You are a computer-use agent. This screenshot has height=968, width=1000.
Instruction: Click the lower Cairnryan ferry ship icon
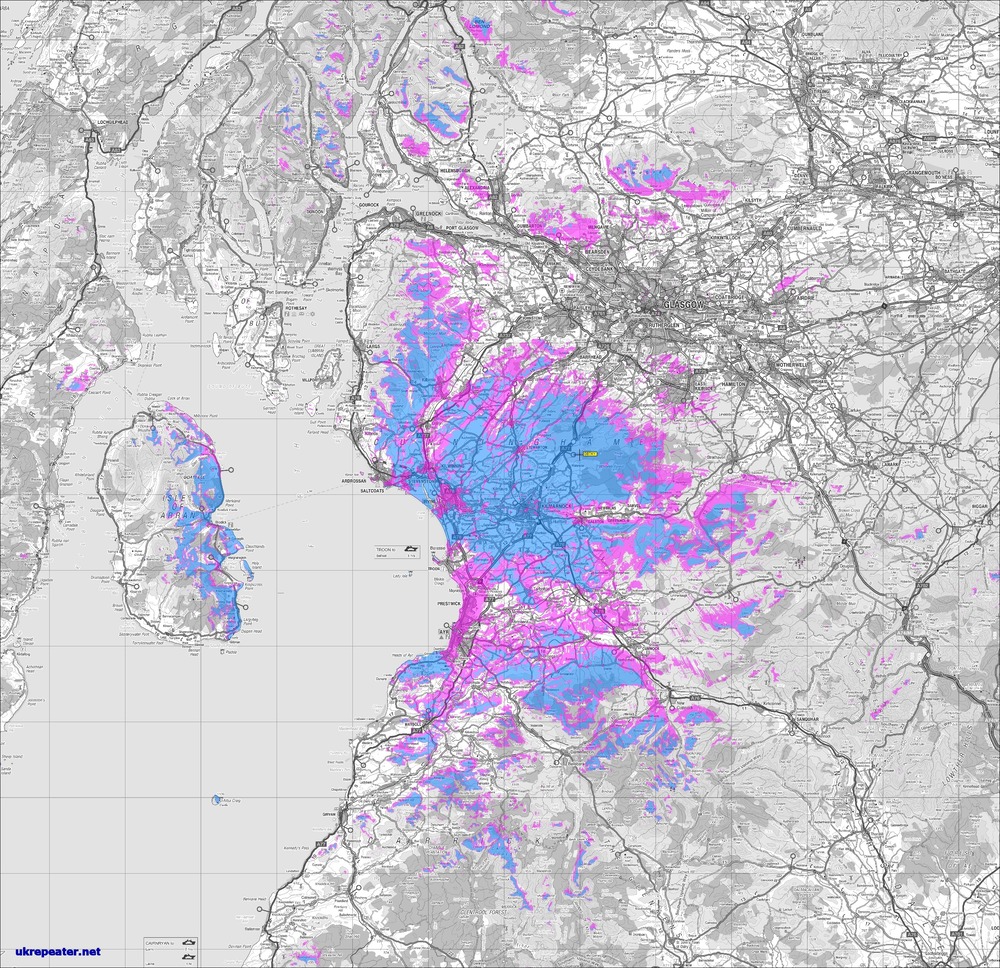tap(189, 956)
